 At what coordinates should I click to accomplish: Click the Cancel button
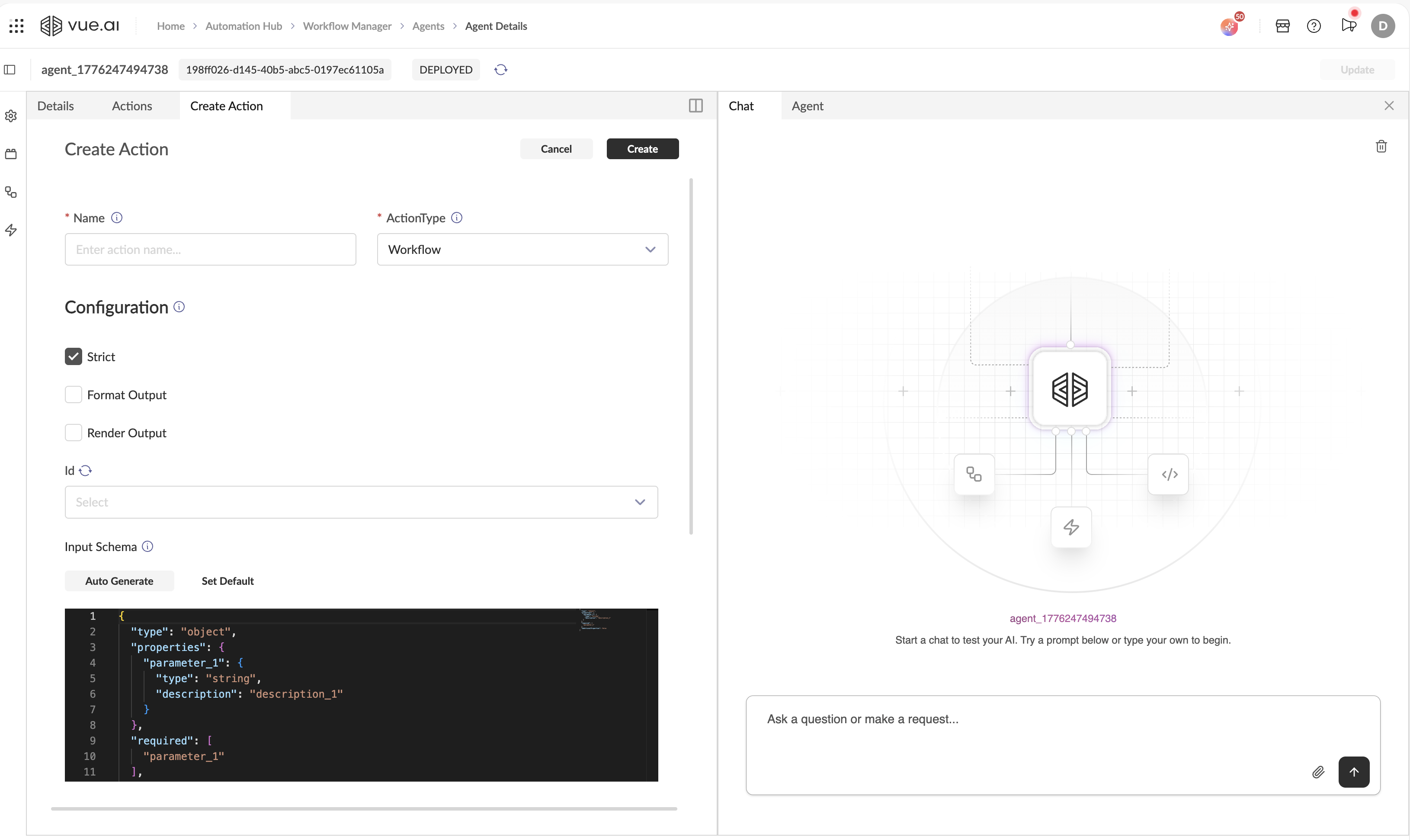pos(556,148)
